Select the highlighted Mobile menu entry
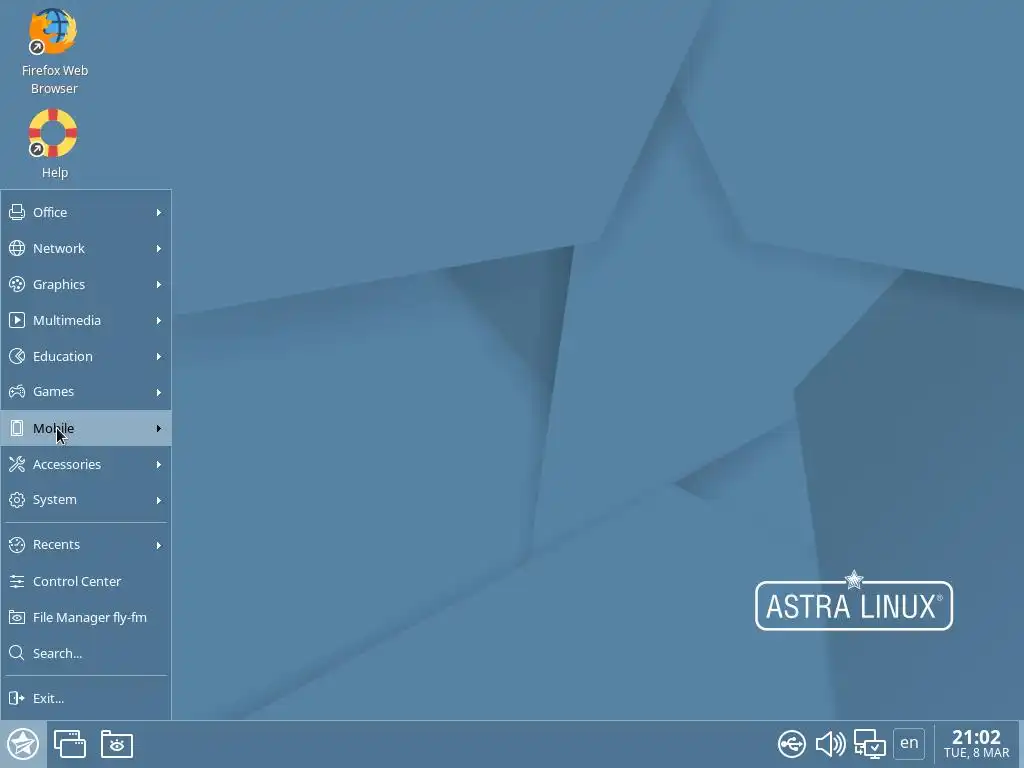 (x=86, y=428)
